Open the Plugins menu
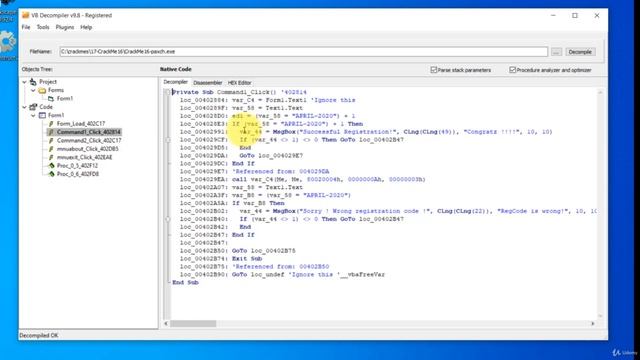Image resolution: width=640 pixels, height=360 pixels. coord(65,27)
